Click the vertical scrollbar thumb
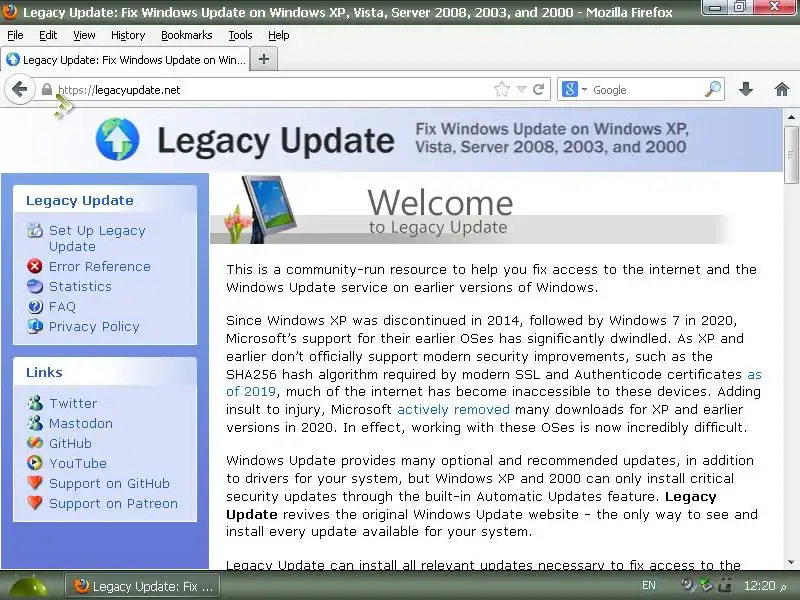800x600 pixels. coord(791,154)
